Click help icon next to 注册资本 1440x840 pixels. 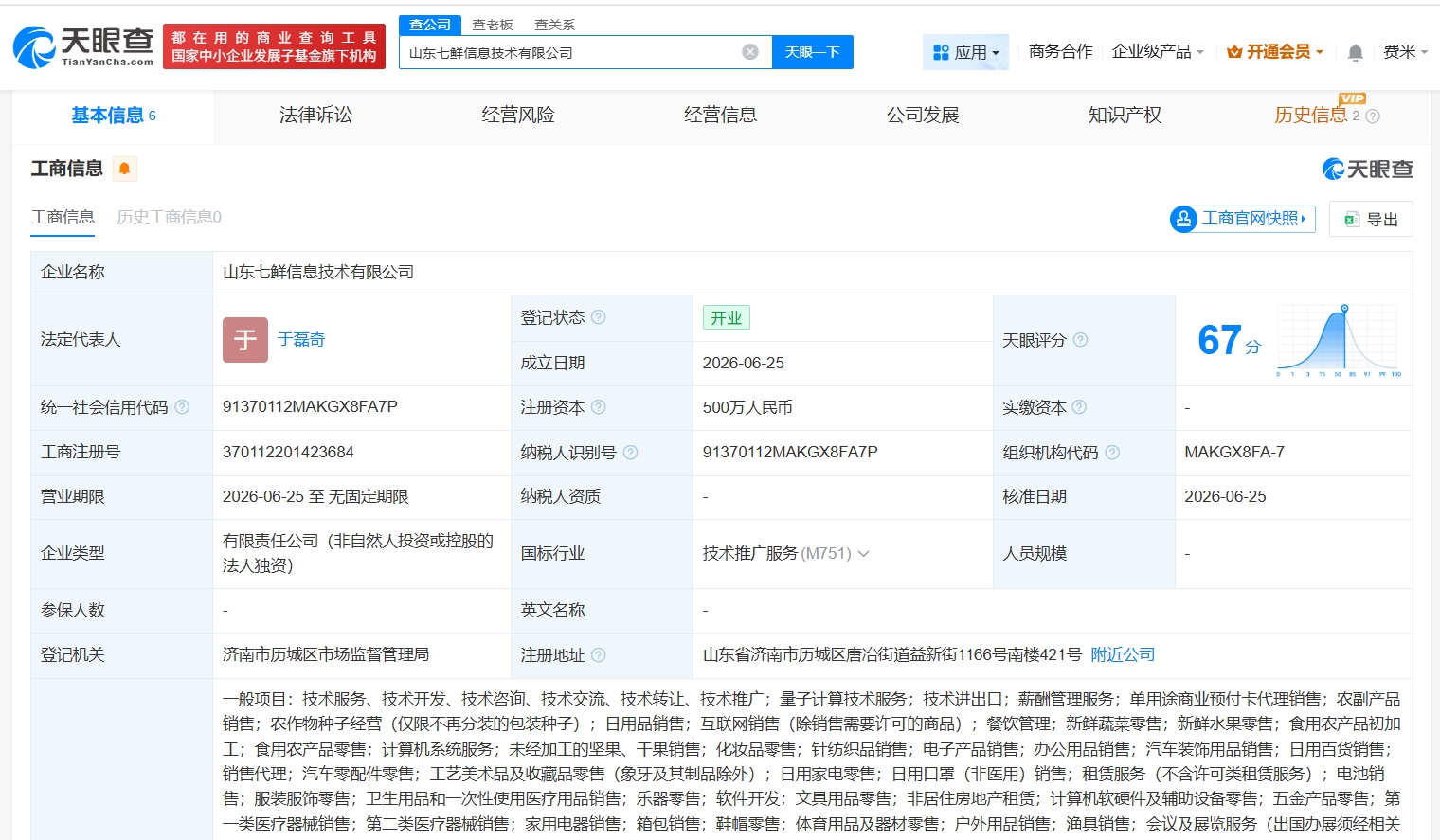tap(599, 407)
